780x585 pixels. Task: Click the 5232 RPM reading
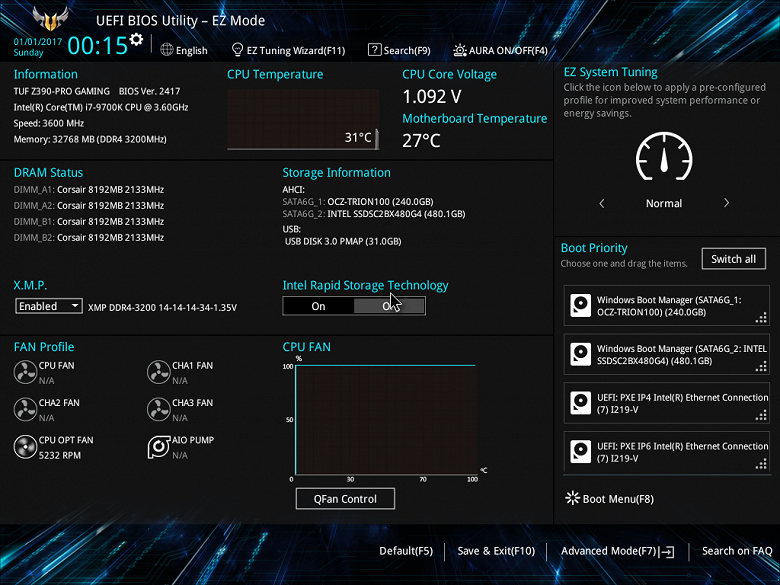pyautogui.click(x=60, y=455)
